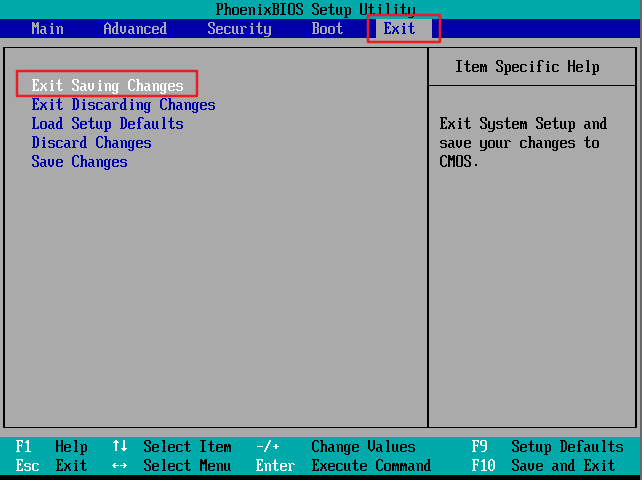
Task: Click the Item Specific Help heading
Action: point(527,67)
